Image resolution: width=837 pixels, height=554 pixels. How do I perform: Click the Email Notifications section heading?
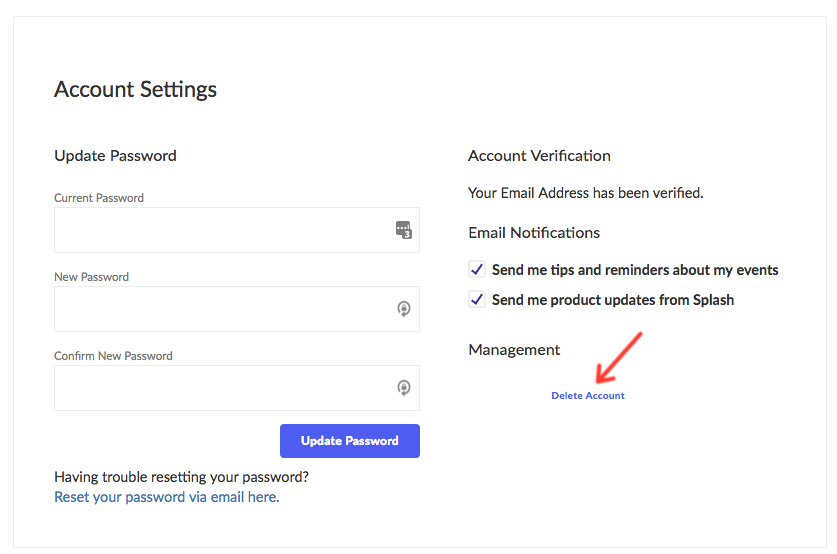[534, 233]
